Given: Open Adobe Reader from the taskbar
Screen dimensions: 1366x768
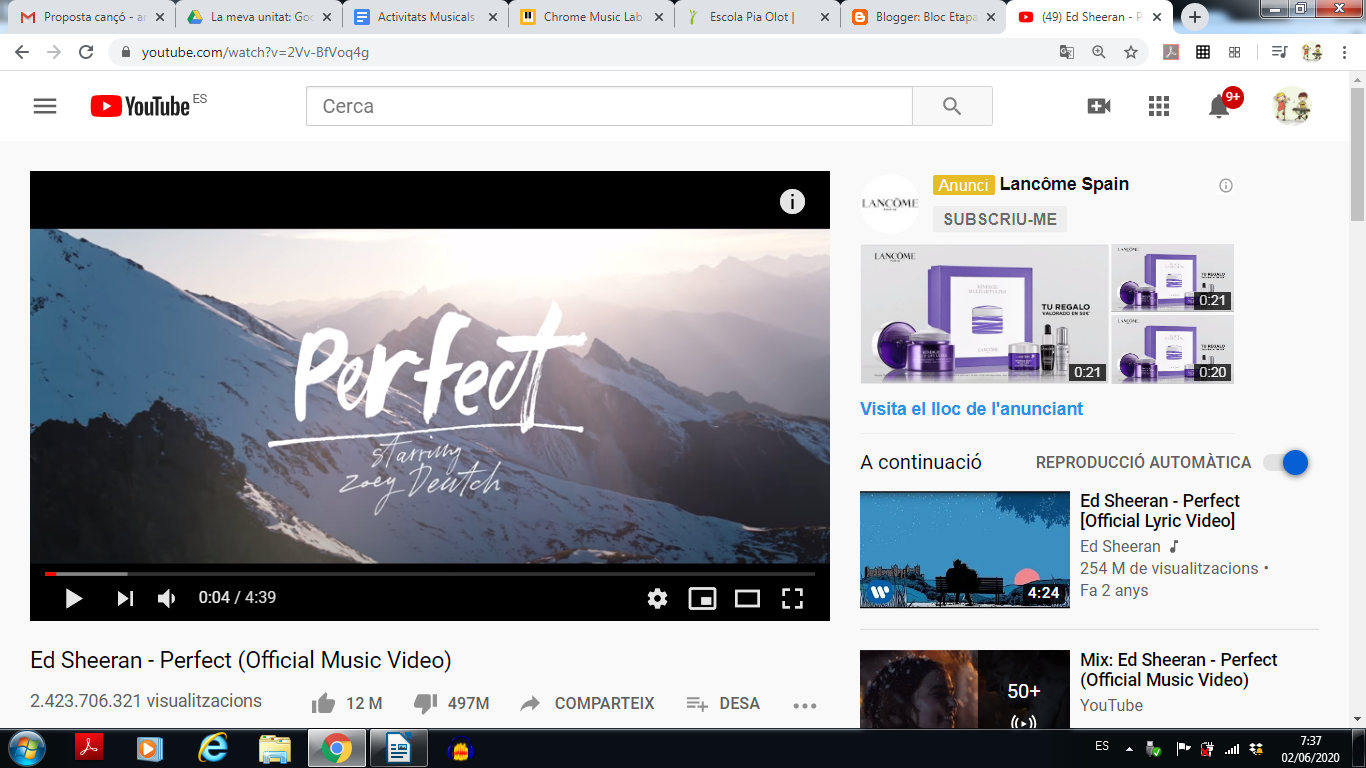Looking at the screenshot, I should pos(89,748).
